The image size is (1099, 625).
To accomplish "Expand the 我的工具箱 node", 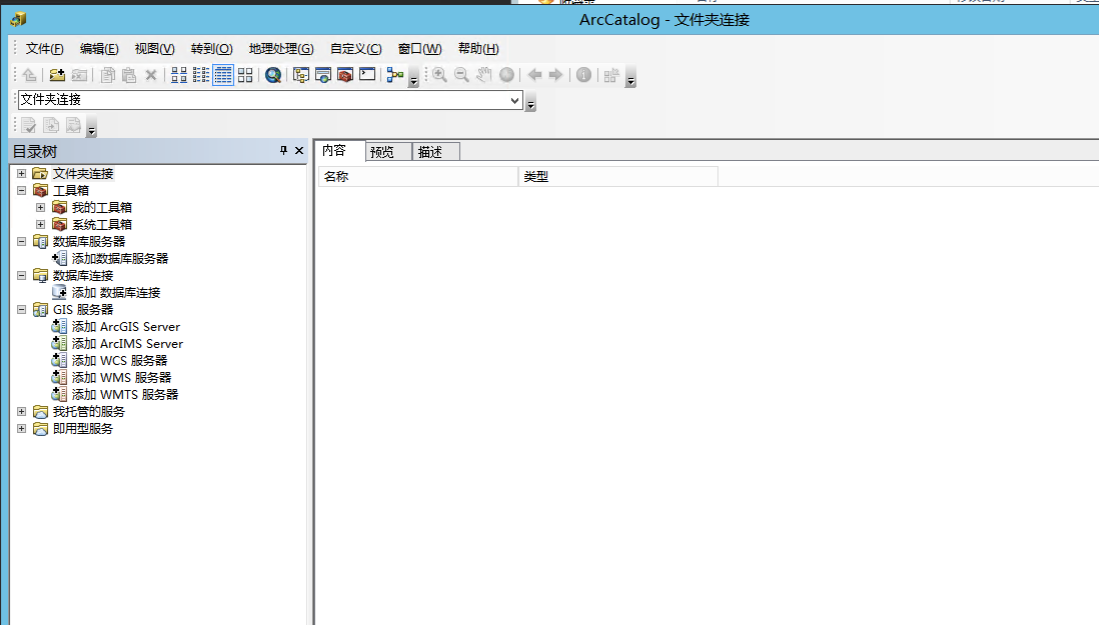I will point(41,207).
